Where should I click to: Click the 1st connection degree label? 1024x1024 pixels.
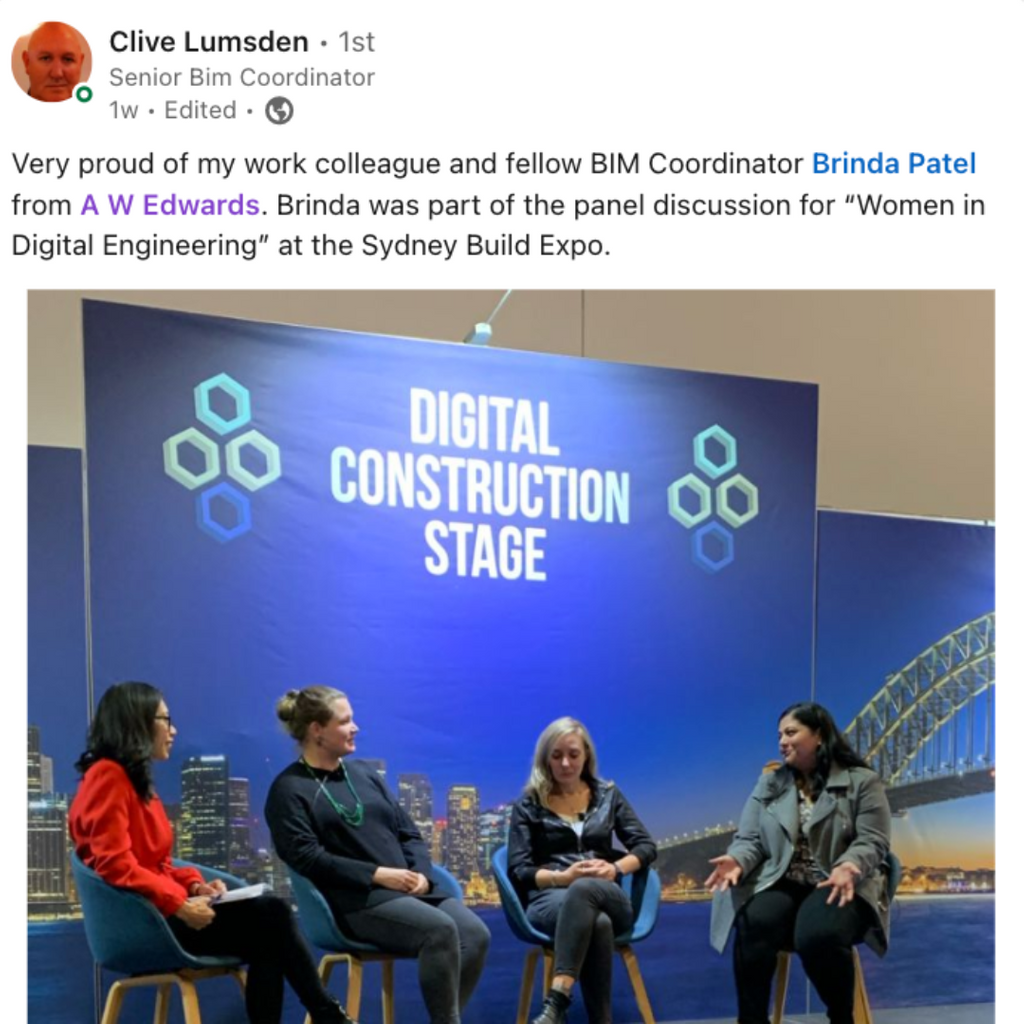(357, 42)
